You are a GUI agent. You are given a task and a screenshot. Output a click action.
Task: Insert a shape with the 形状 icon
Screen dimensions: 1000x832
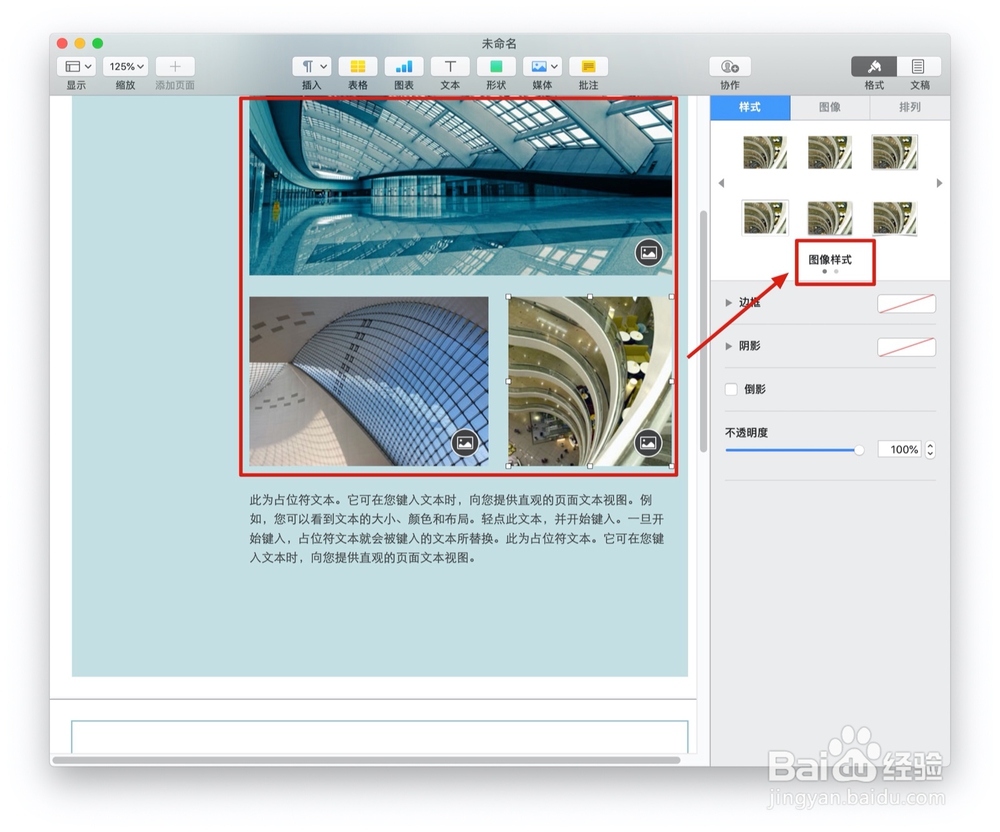point(495,68)
